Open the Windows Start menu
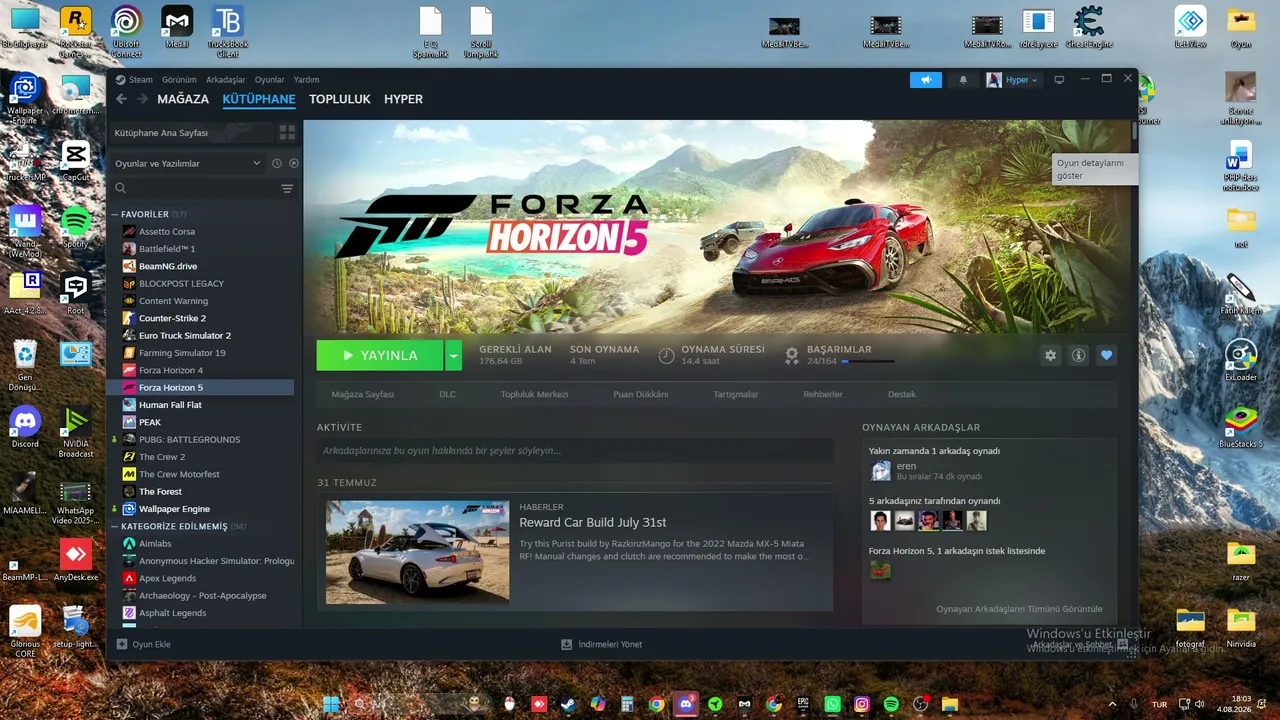Image resolution: width=1280 pixels, height=720 pixels. point(331,704)
